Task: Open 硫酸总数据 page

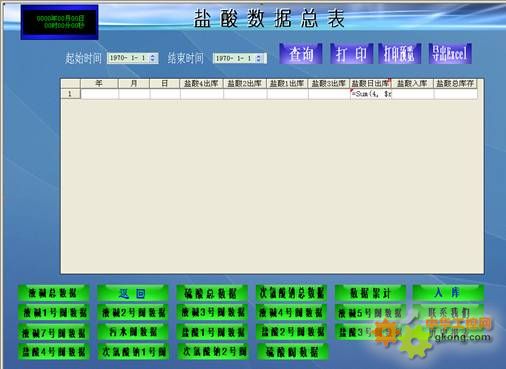Action: (212, 293)
